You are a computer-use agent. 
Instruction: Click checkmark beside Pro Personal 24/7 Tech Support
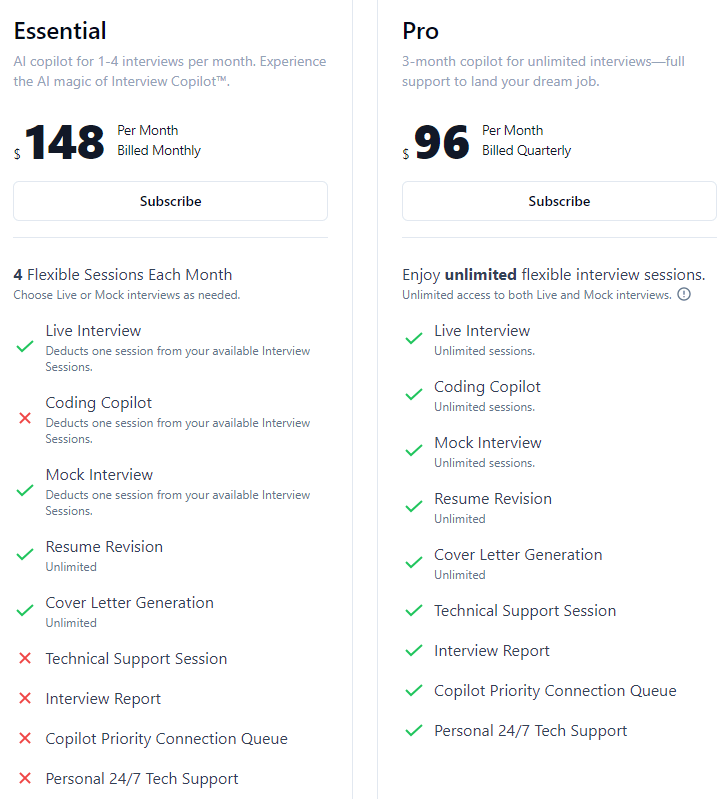414,730
